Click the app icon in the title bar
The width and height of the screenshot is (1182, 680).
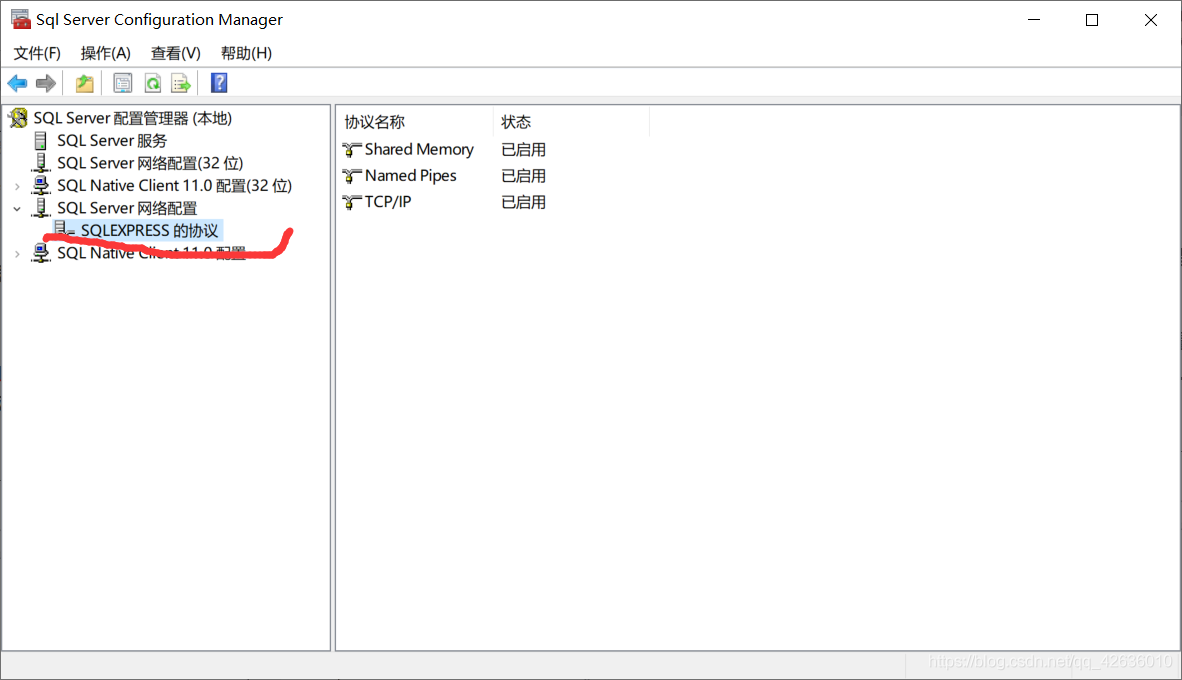pyautogui.click(x=20, y=20)
